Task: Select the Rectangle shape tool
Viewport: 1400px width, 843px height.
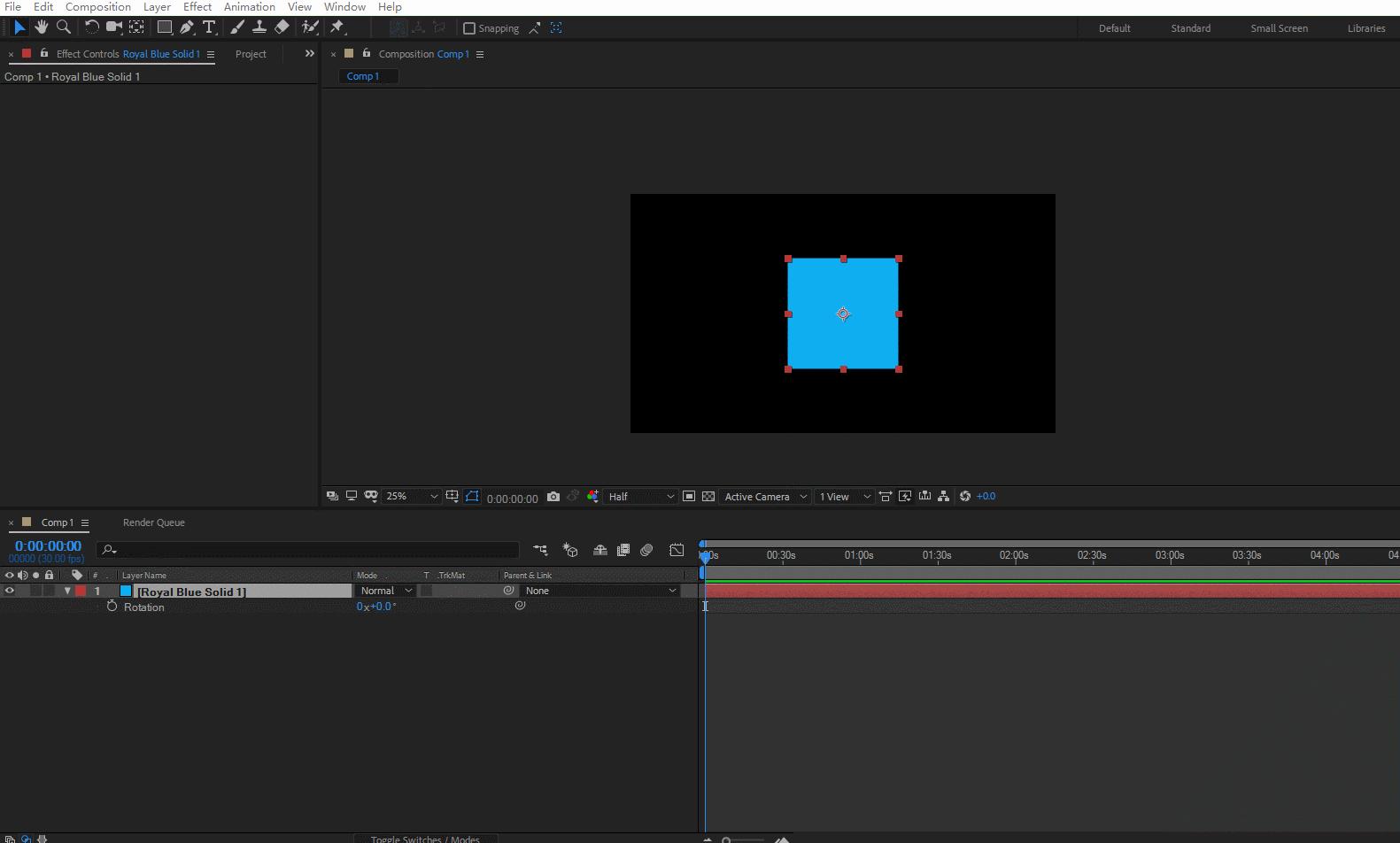Action: [164, 27]
